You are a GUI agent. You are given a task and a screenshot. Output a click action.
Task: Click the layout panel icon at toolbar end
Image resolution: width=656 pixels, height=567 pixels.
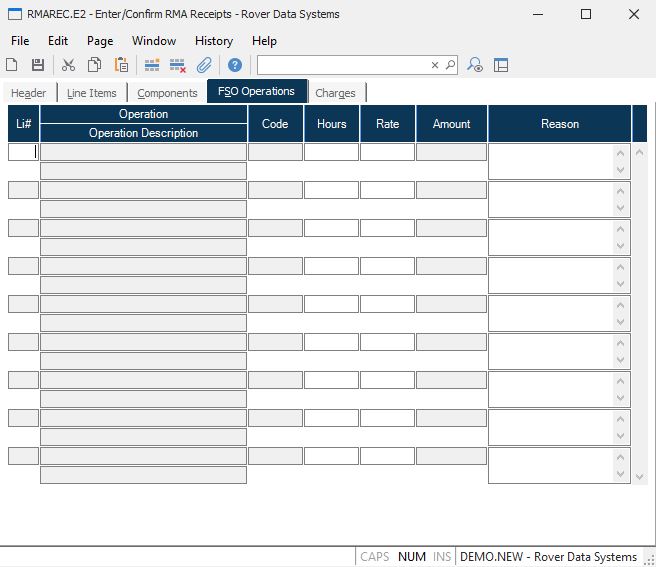point(501,65)
